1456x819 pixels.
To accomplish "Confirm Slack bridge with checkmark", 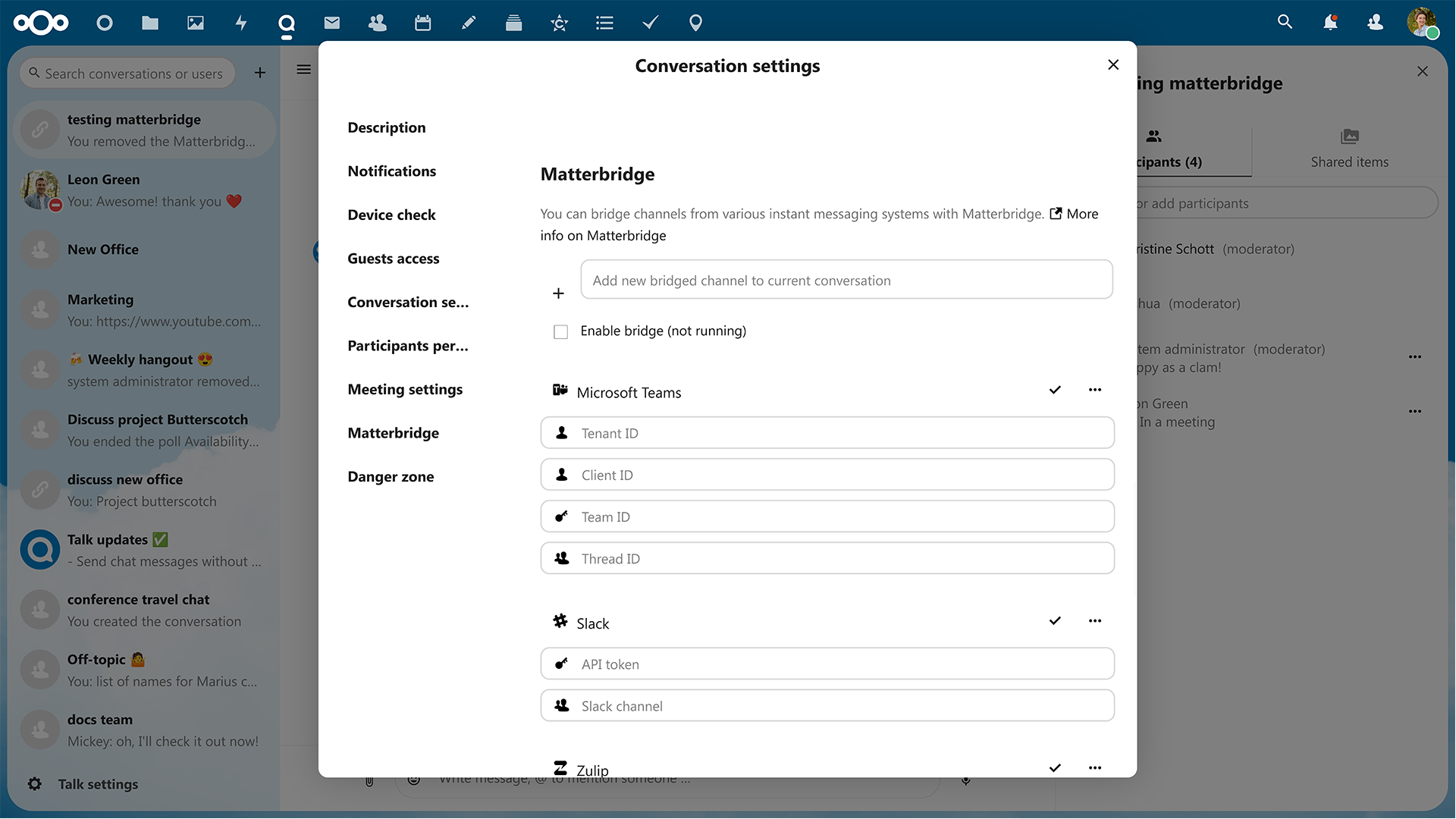I will 1055,621.
